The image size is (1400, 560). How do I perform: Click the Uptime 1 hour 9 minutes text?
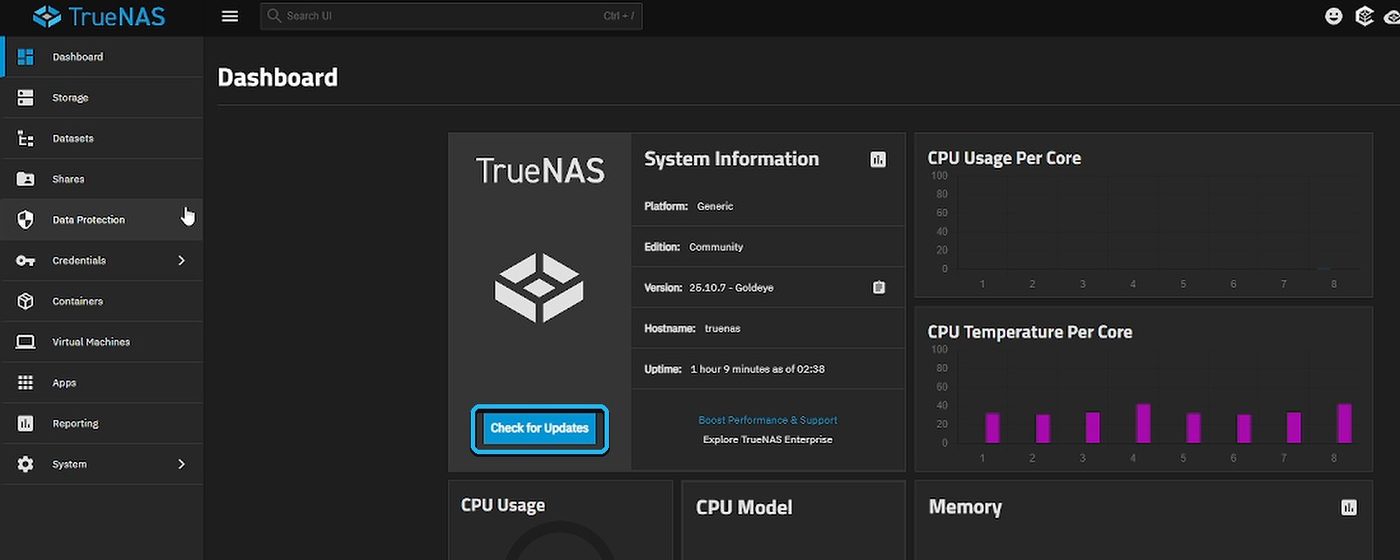click(734, 370)
